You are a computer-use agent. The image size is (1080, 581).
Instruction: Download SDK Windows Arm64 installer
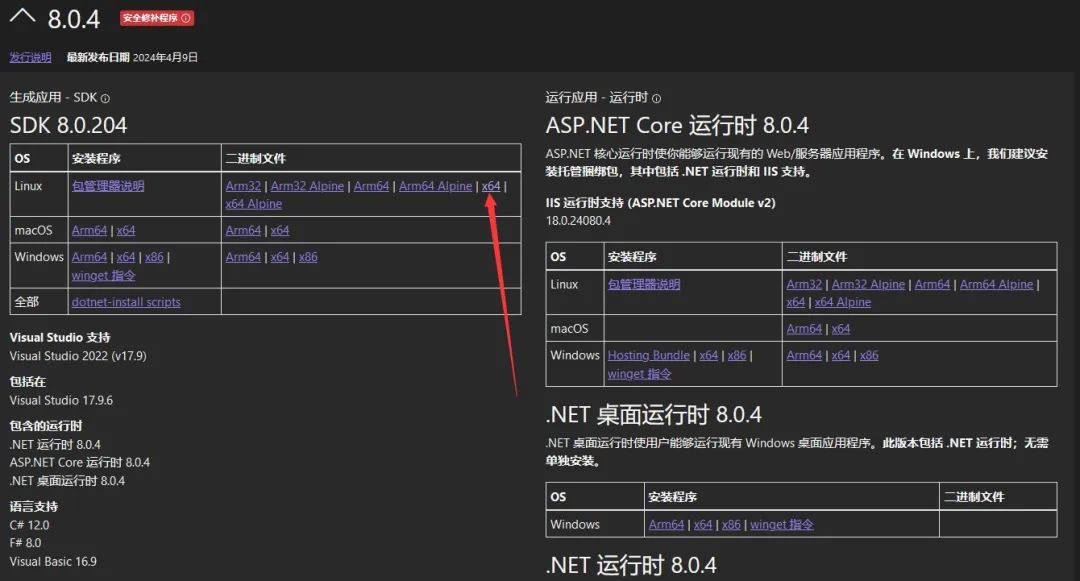90,257
